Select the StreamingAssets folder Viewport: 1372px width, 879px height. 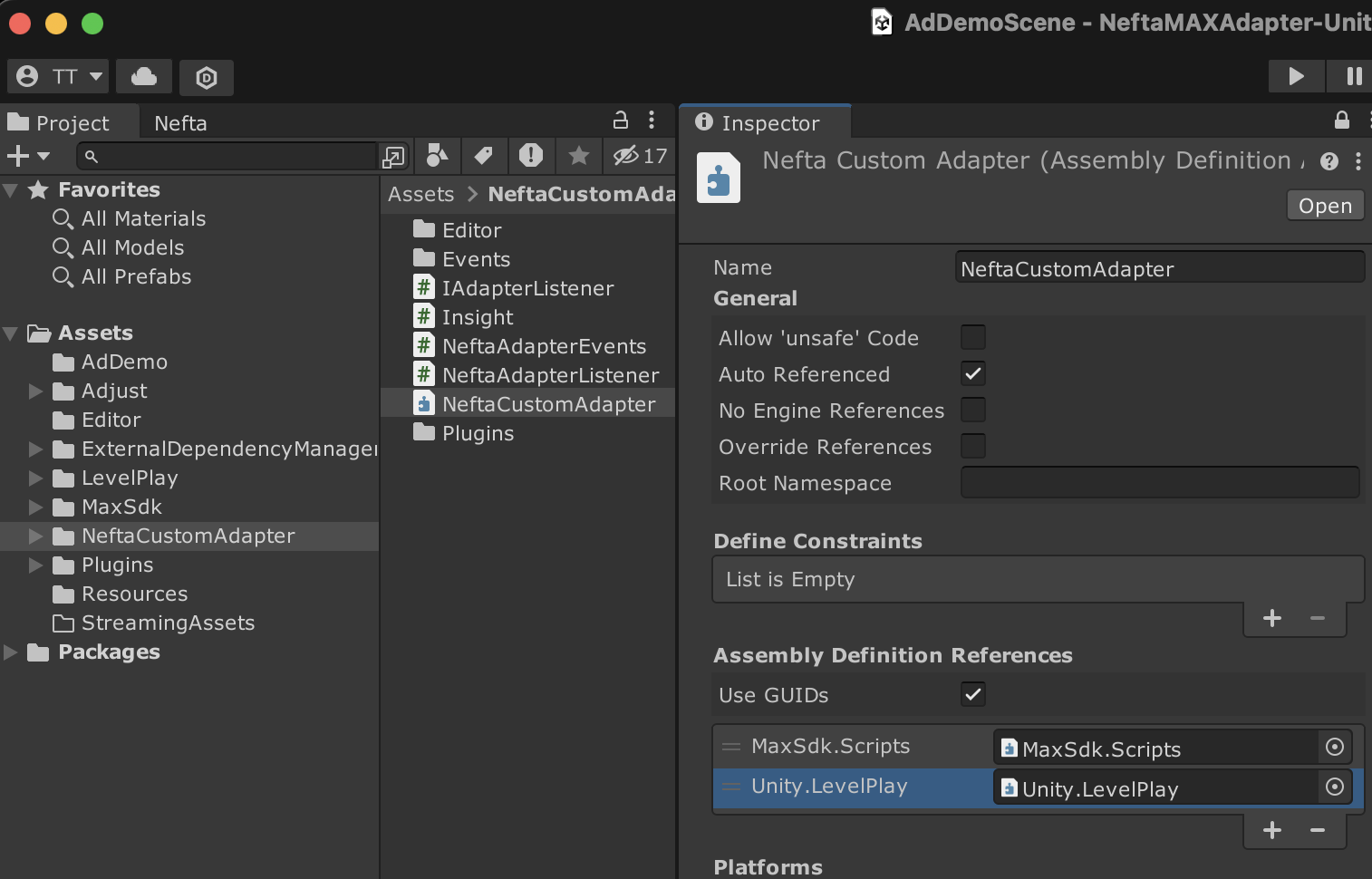[x=168, y=623]
